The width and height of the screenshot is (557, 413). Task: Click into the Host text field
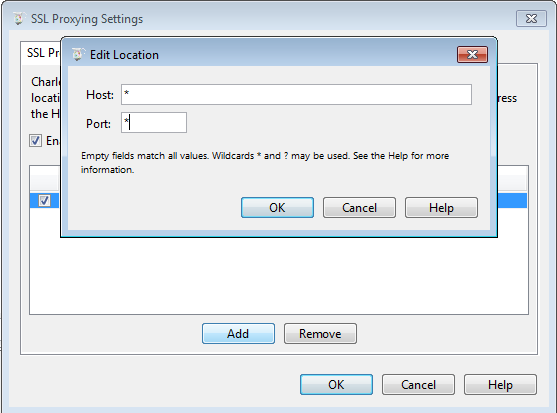pyautogui.click(x=296, y=94)
